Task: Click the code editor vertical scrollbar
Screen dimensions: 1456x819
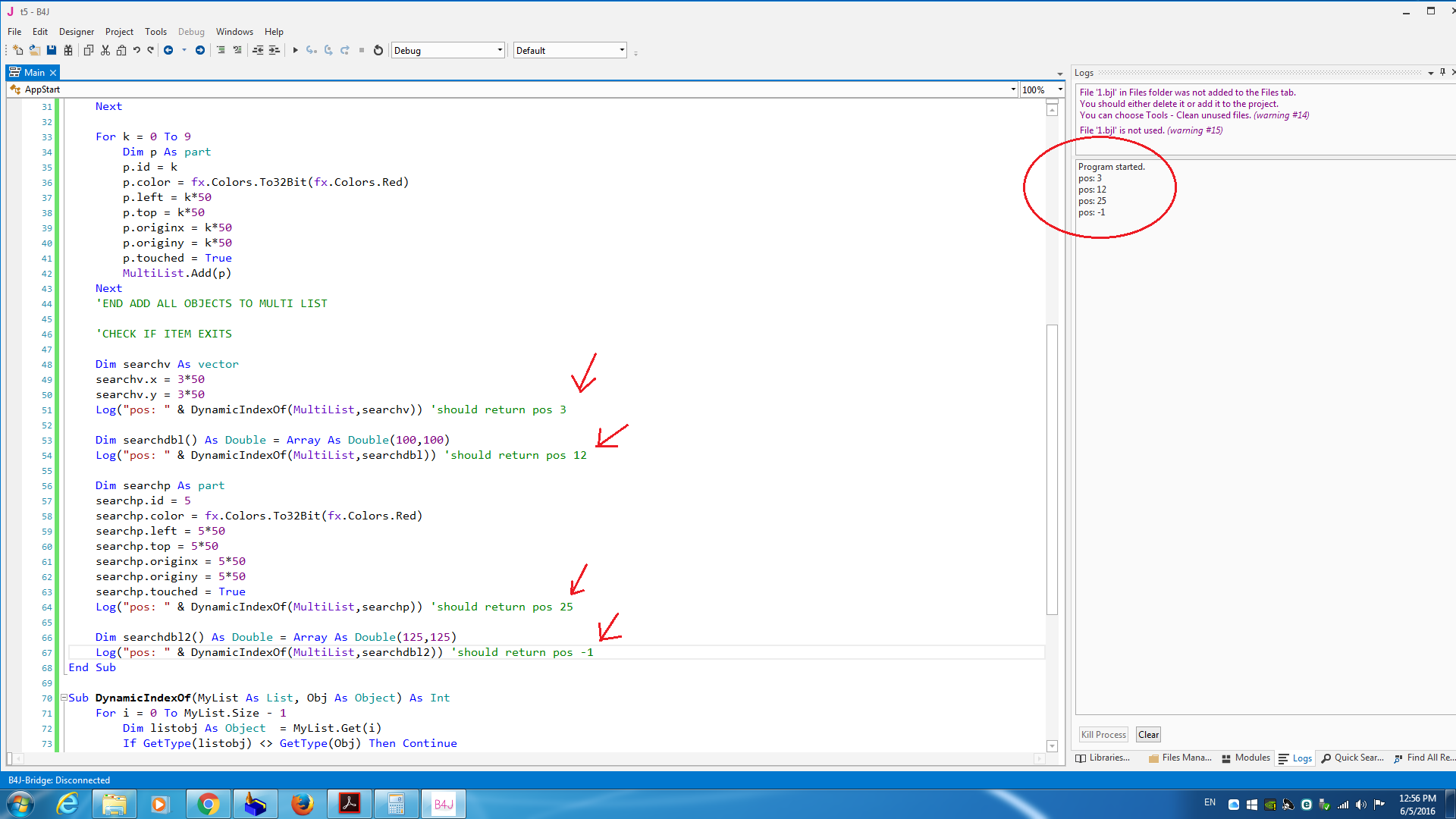Action: 1052,470
